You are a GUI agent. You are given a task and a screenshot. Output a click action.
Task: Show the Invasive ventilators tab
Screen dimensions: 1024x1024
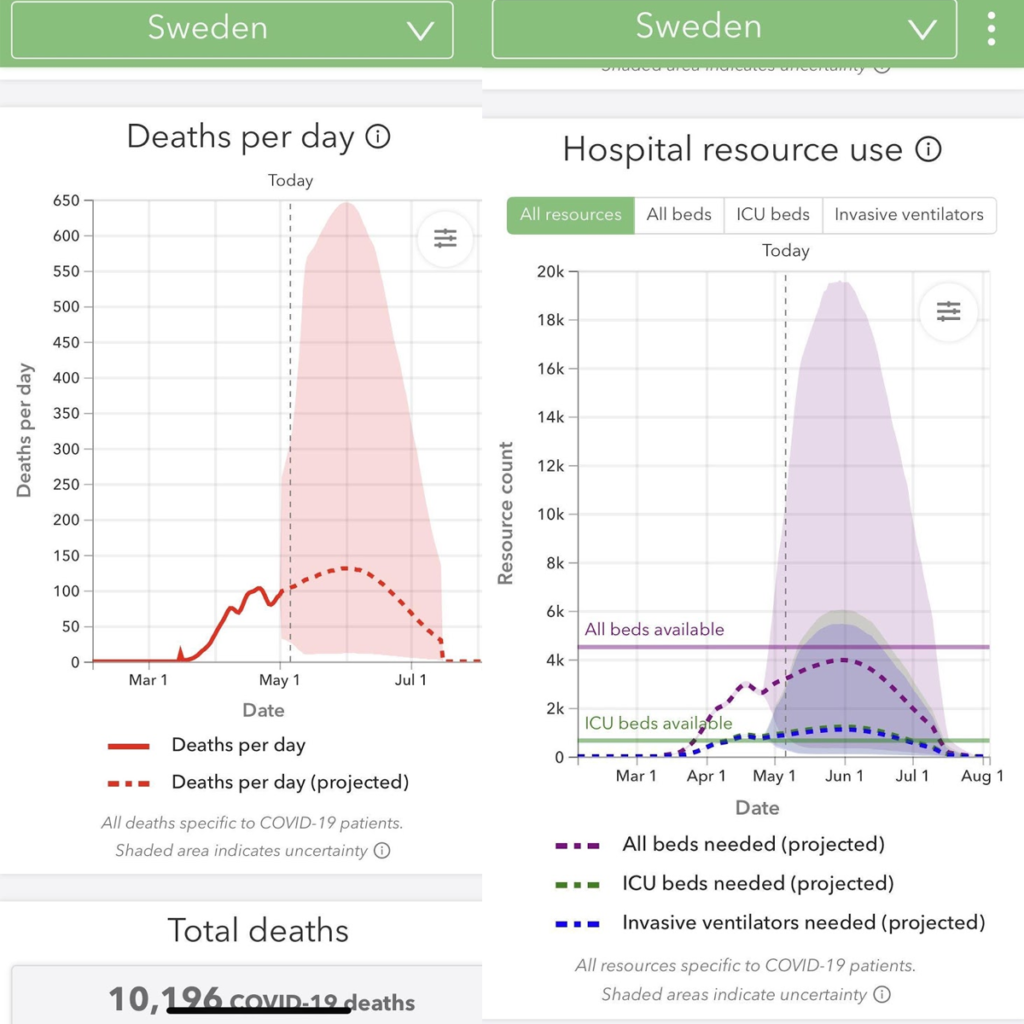909,215
